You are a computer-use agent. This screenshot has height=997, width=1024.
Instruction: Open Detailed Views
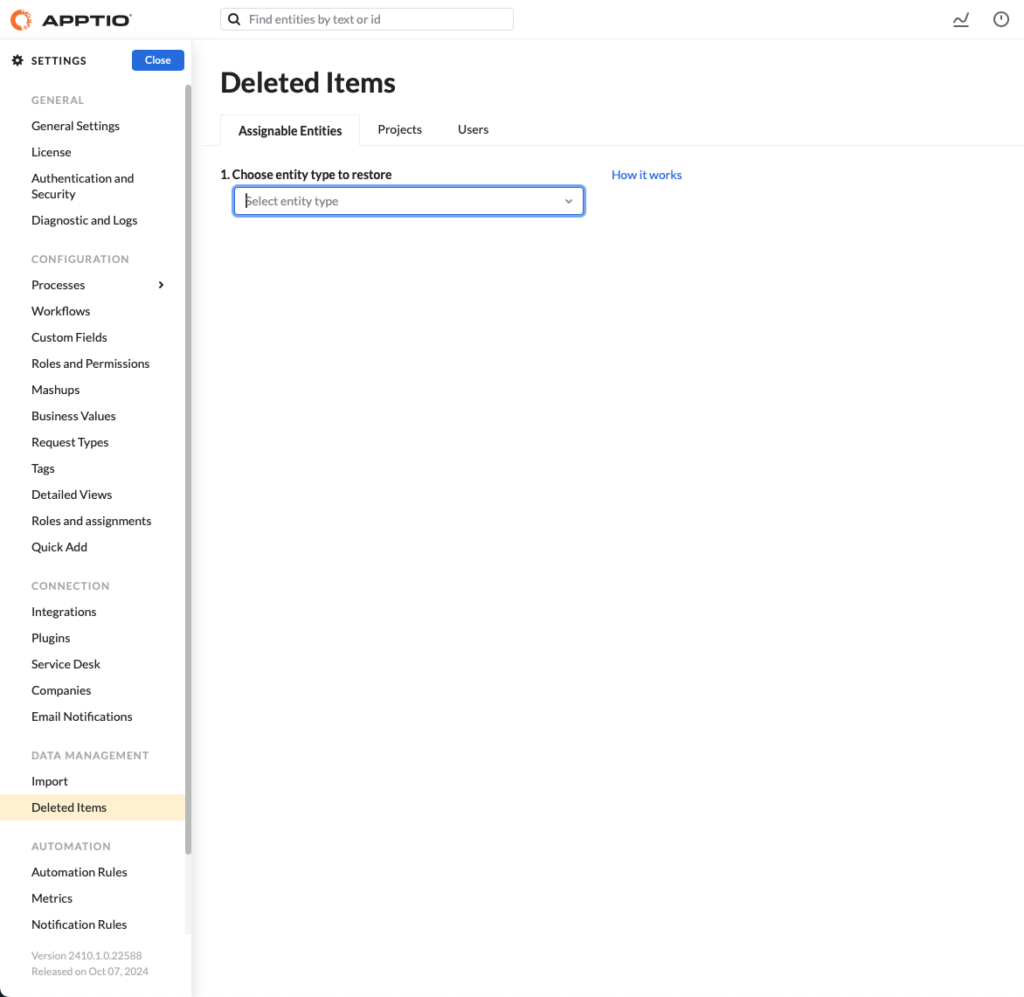[72, 495]
